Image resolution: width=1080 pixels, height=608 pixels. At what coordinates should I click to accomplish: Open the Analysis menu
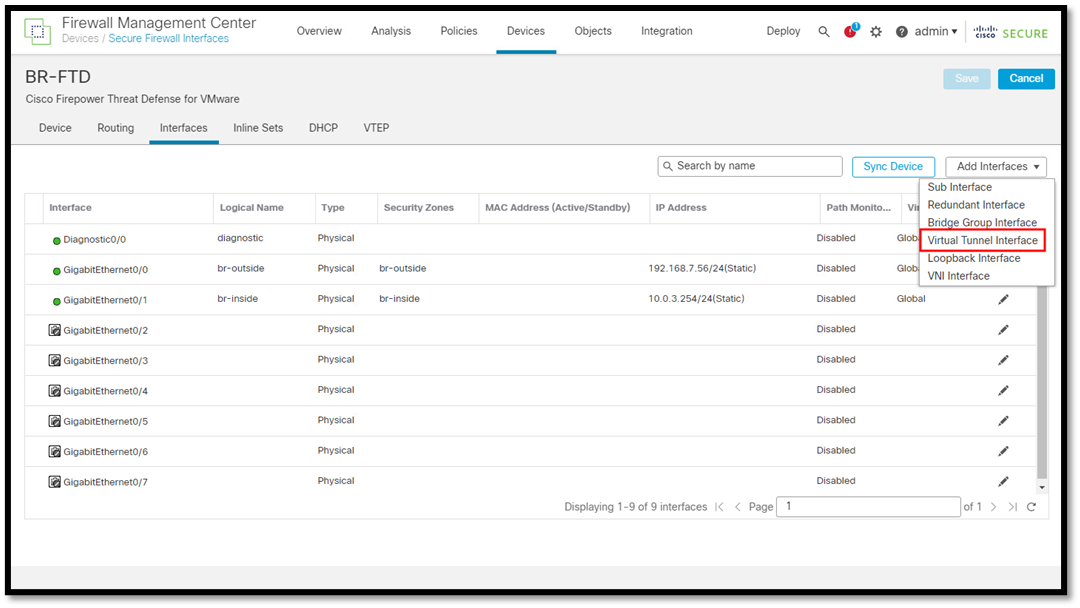391,31
